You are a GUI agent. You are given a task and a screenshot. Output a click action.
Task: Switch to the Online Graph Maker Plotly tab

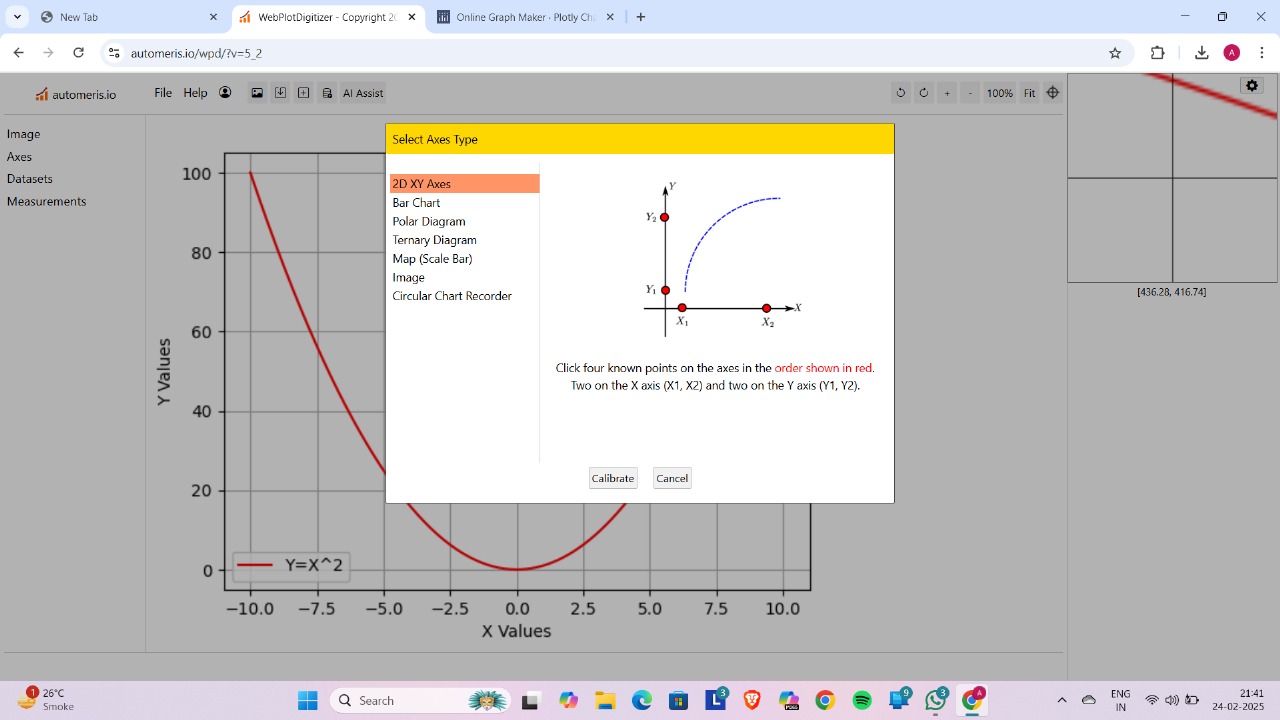pos(520,16)
